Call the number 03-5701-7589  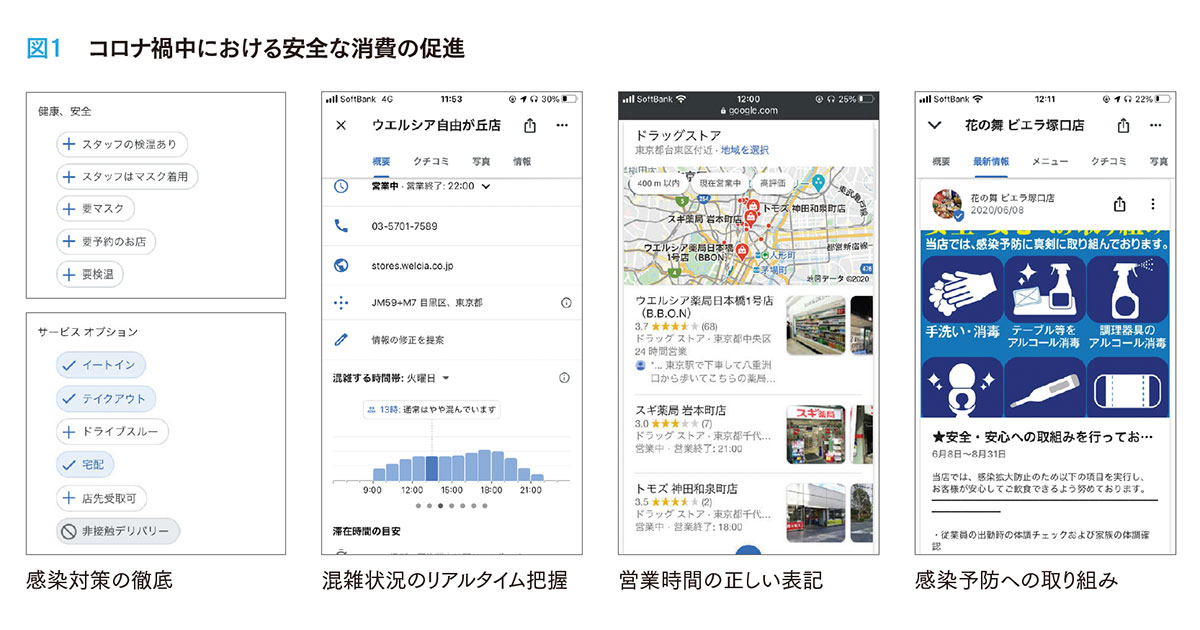[404, 226]
